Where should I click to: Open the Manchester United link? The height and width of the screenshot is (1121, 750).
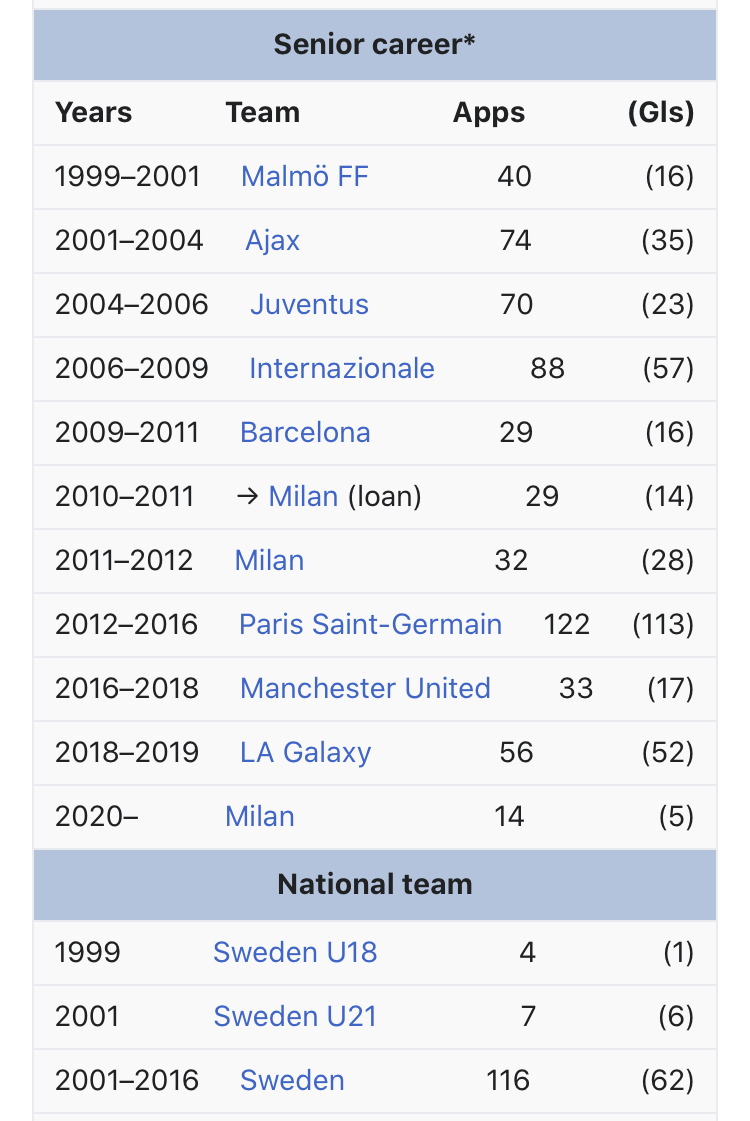(365, 688)
